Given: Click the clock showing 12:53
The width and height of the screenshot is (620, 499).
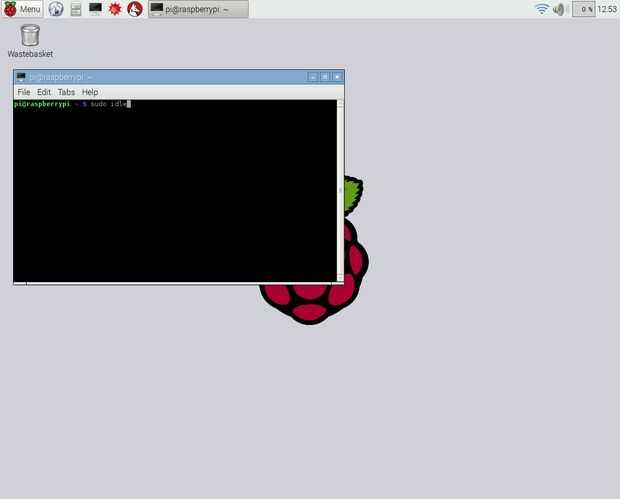Looking at the screenshot, I should pos(607,9).
